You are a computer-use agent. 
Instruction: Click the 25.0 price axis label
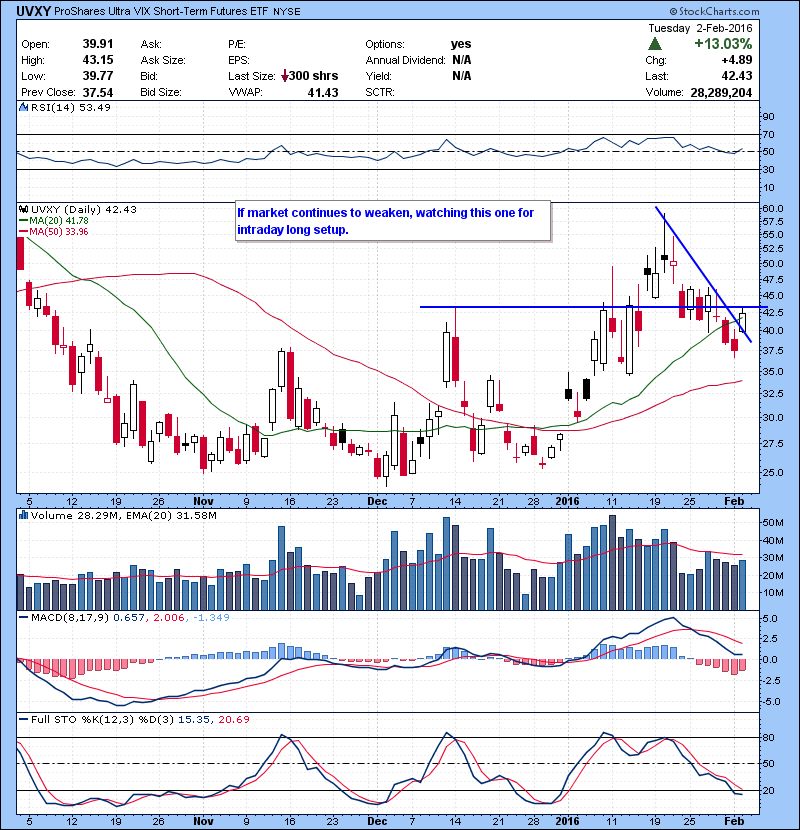tap(772, 472)
